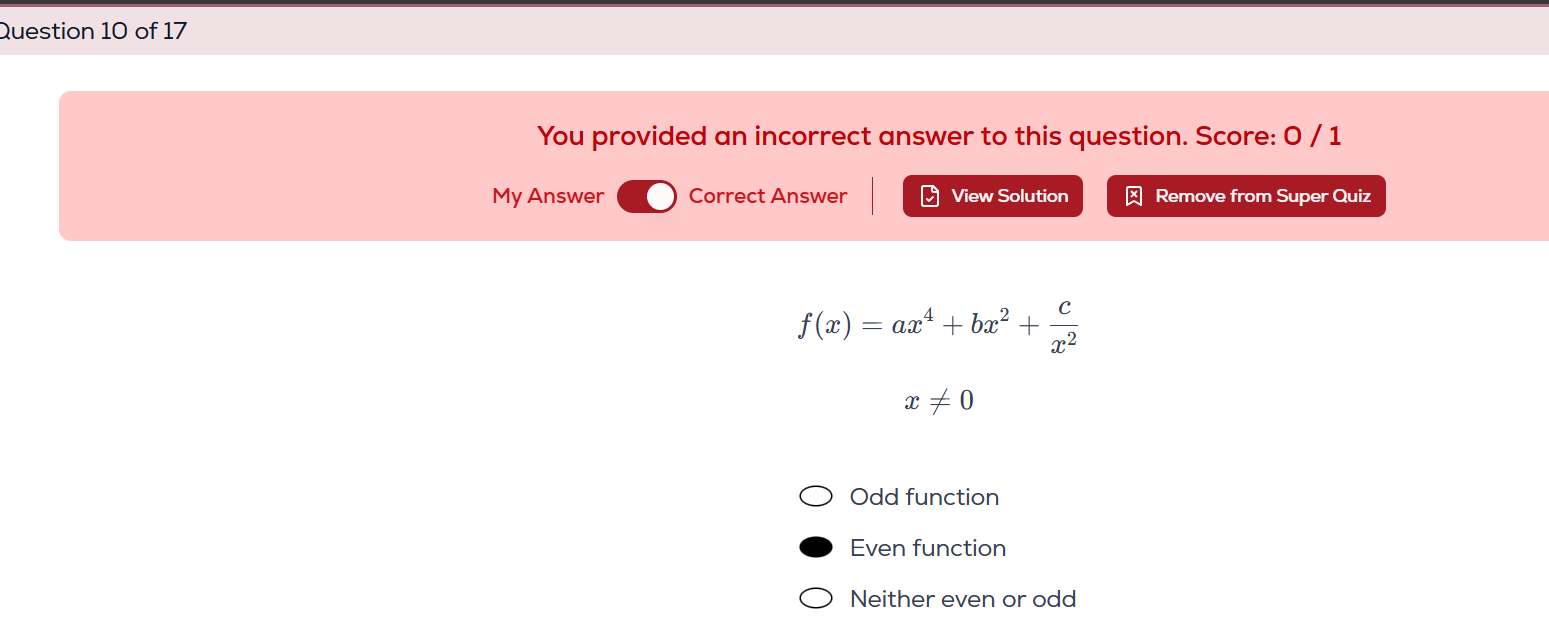Image resolution: width=1549 pixels, height=639 pixels.
Task: Toggle the My Answer / Correct Answer switch
Action: [x=647, y=197]
